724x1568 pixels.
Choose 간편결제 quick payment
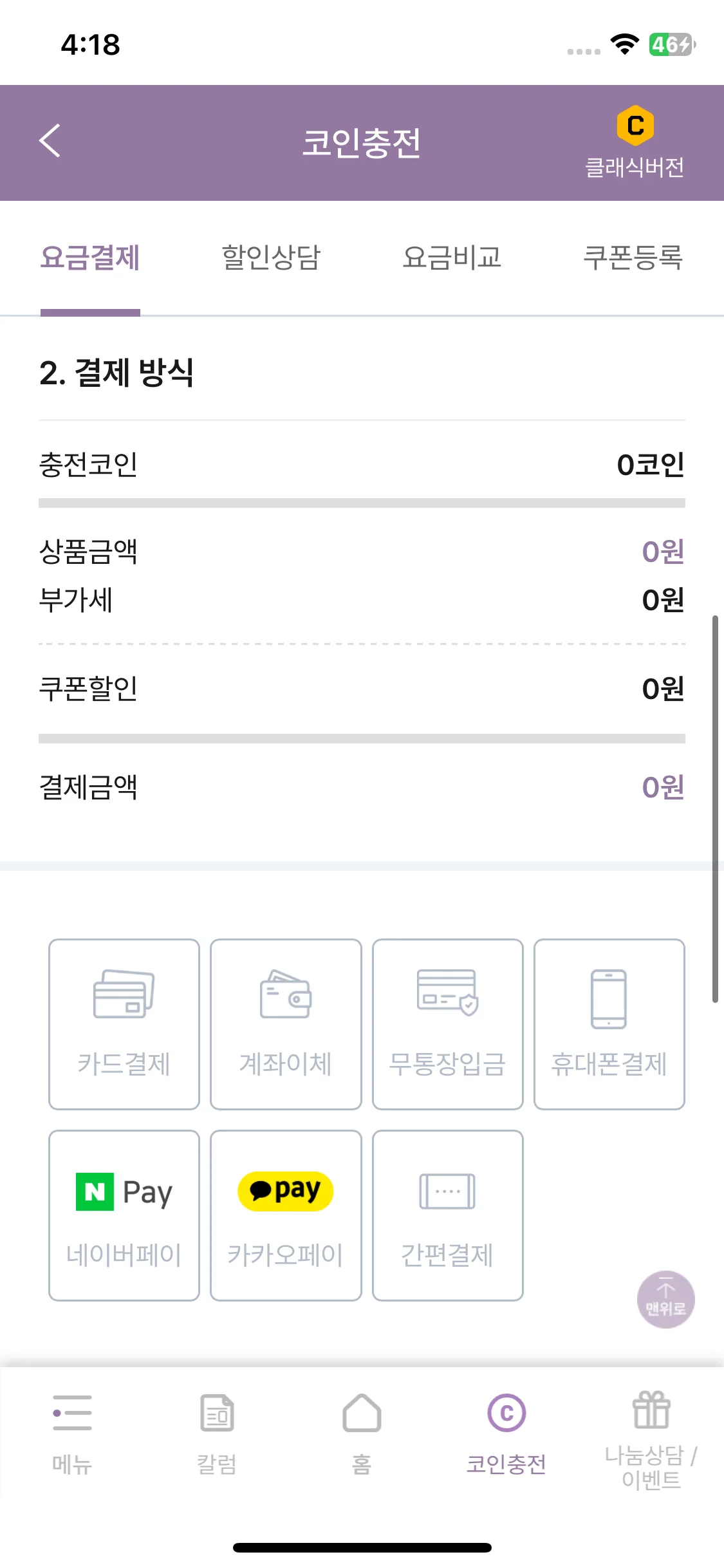pyautogui.click(x=448, y=1215)
